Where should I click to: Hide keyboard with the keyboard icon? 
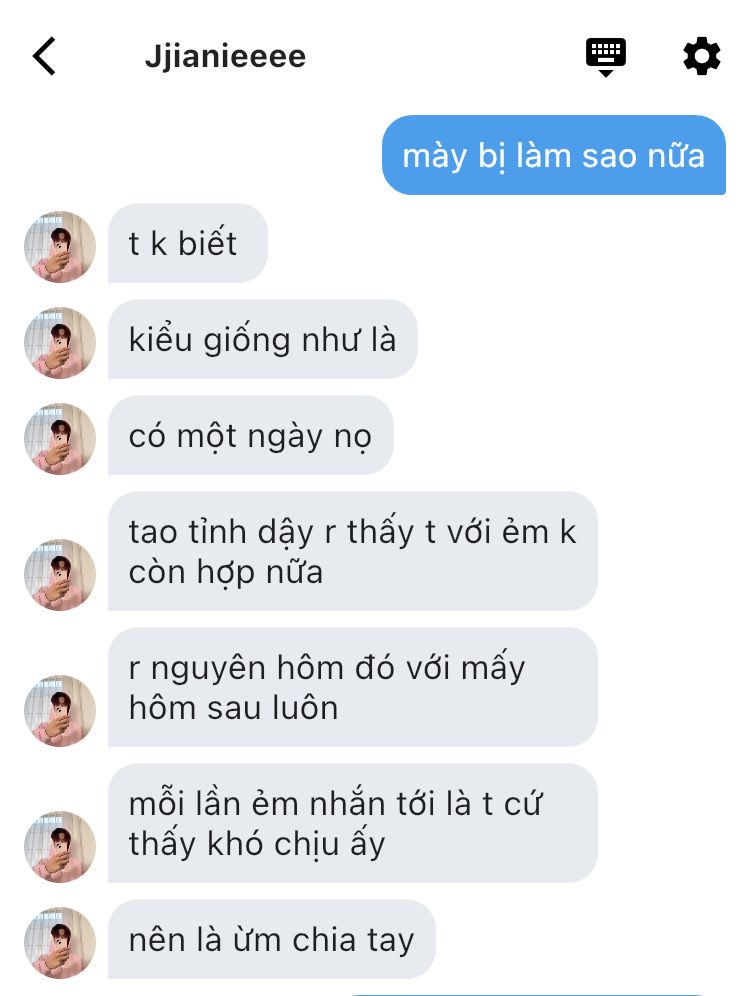tap(606, 57)
